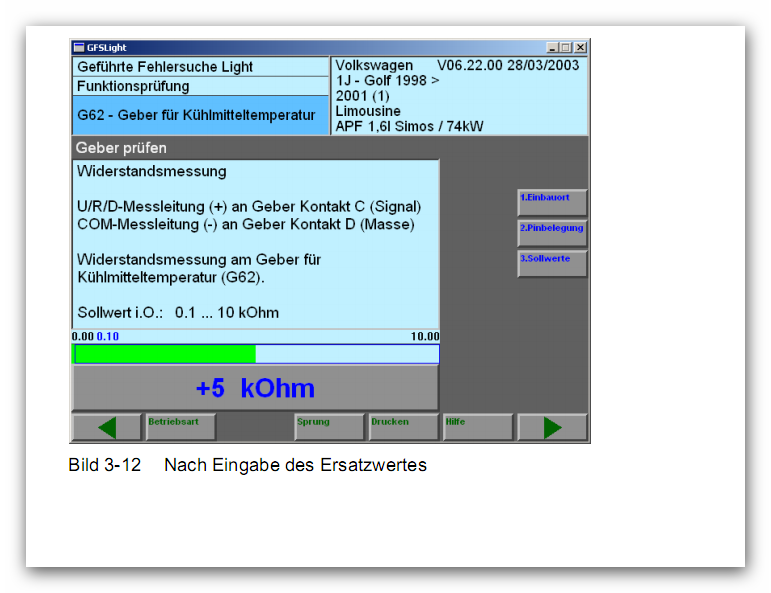Open the Hilfe help button
The height and width of the screenshot is (593, 771).
478,427
